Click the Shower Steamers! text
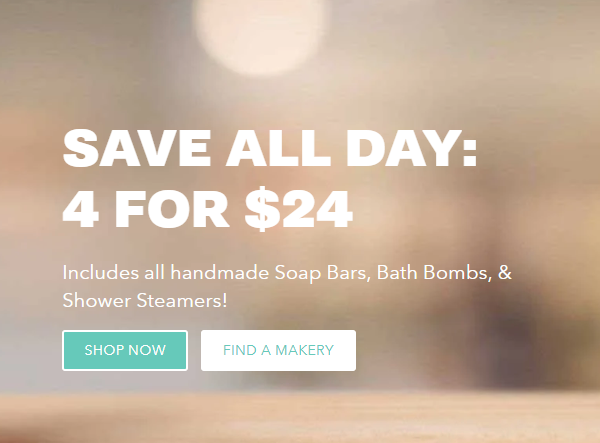600x443 pixels. [x=145, y=300]
